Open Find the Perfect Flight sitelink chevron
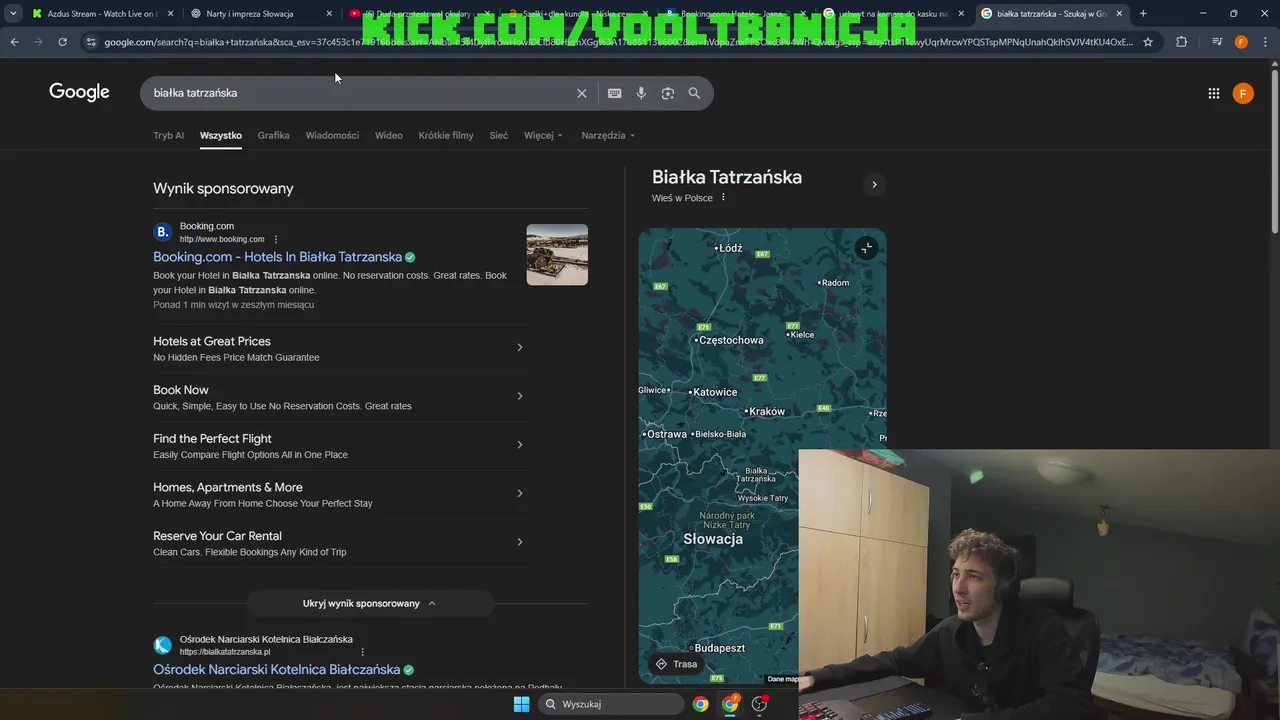Viewport: 1280px width, 720px height. (519, 445)
